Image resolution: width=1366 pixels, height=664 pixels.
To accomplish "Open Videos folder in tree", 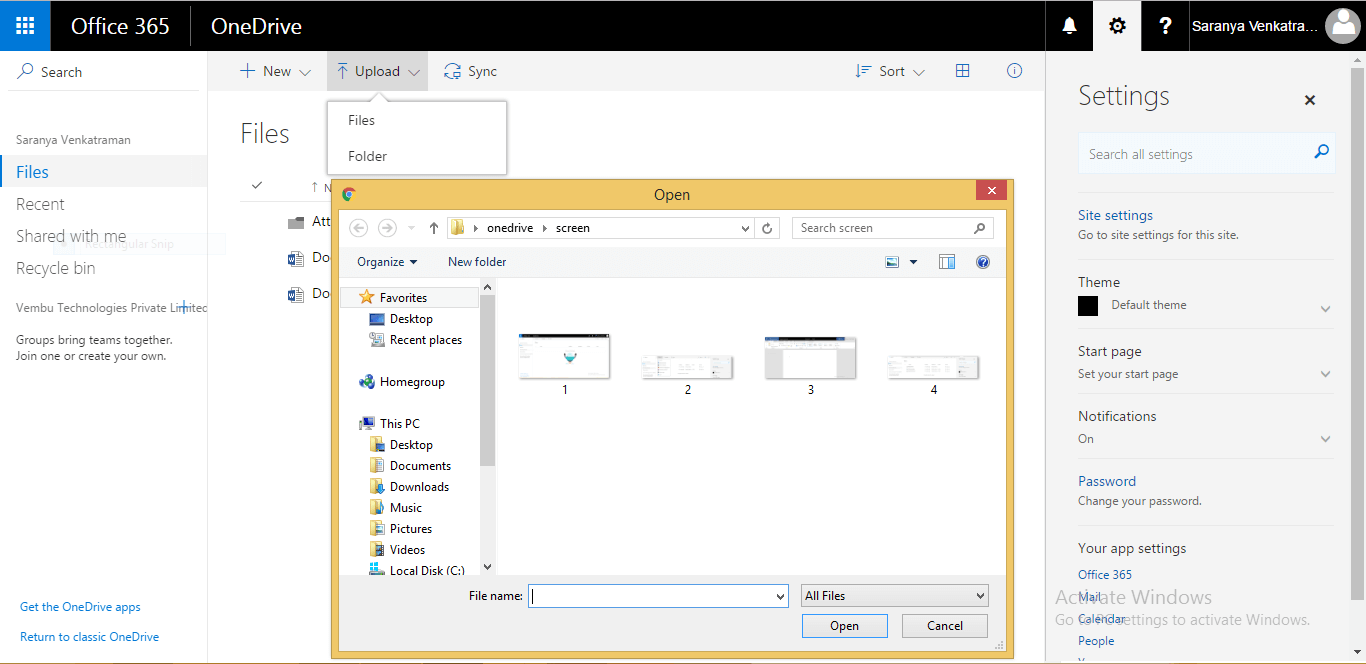I will point(407,550).
